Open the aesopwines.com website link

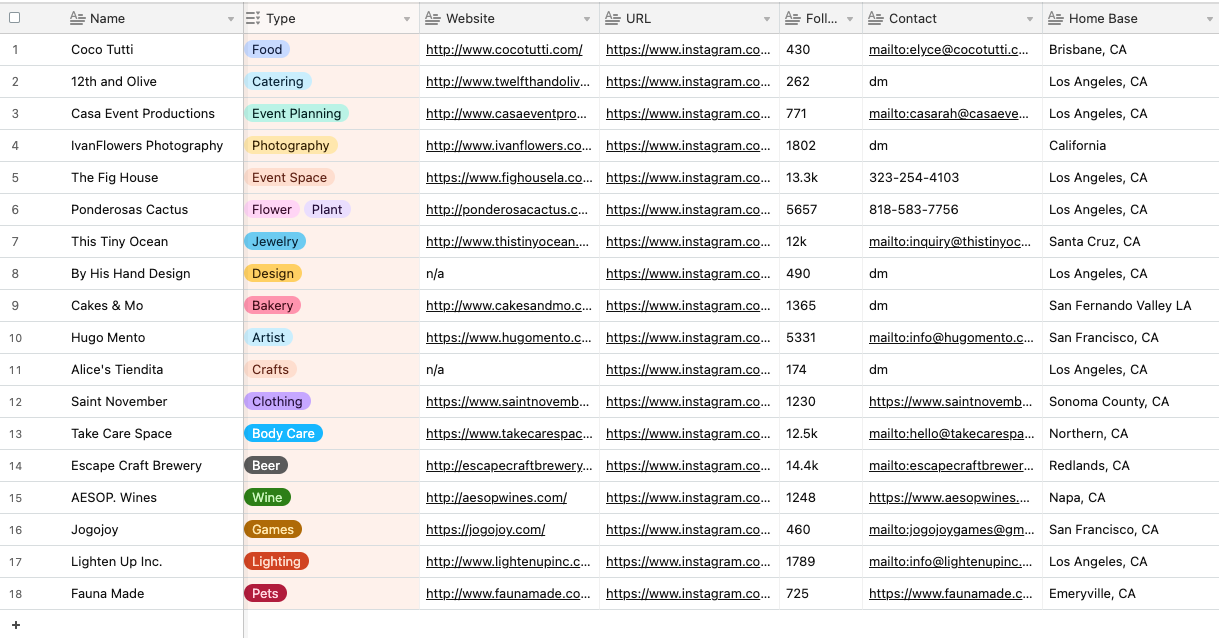tap(496, 497)
